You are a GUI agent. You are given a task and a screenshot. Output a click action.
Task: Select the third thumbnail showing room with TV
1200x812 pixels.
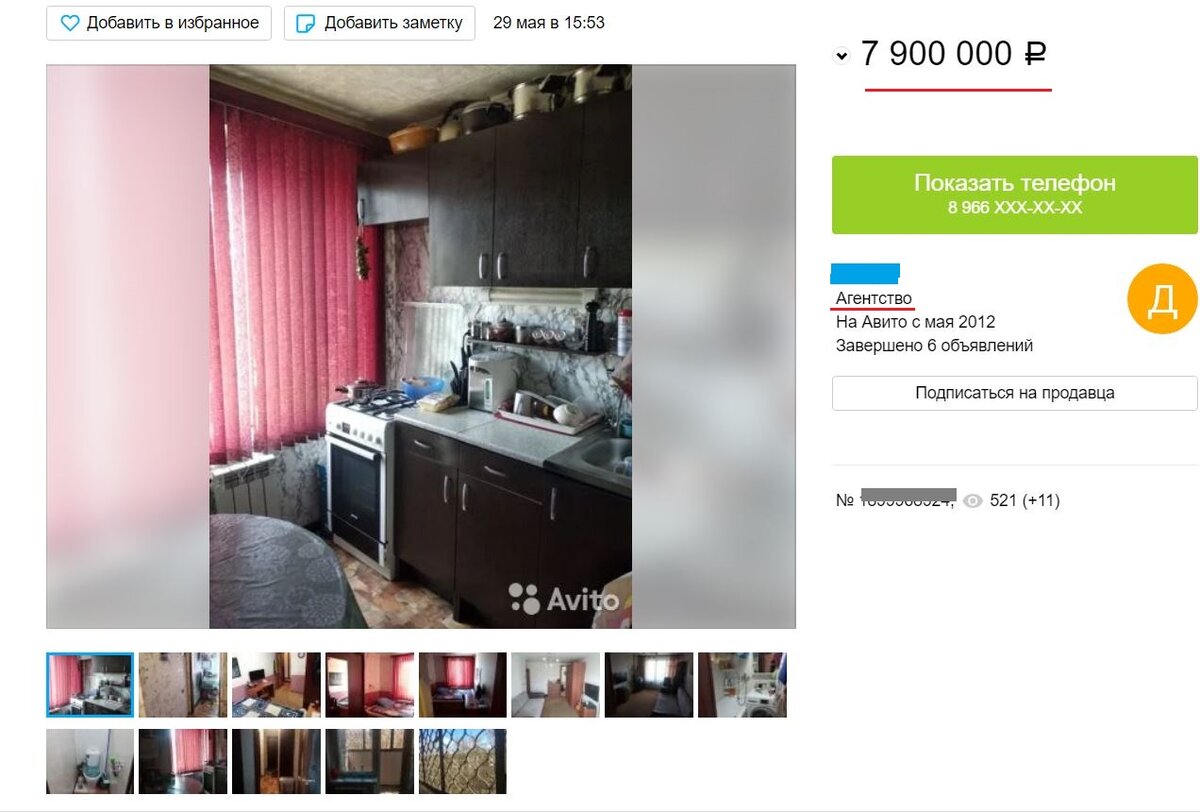click(x=276, y=685)
